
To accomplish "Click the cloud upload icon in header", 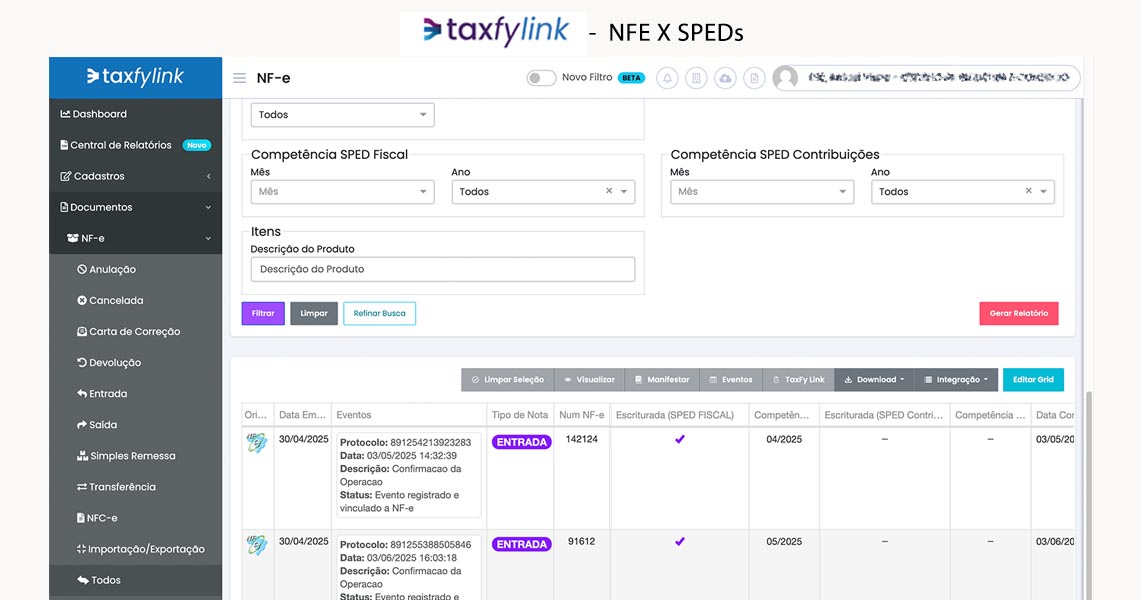I will coord(725,78).
